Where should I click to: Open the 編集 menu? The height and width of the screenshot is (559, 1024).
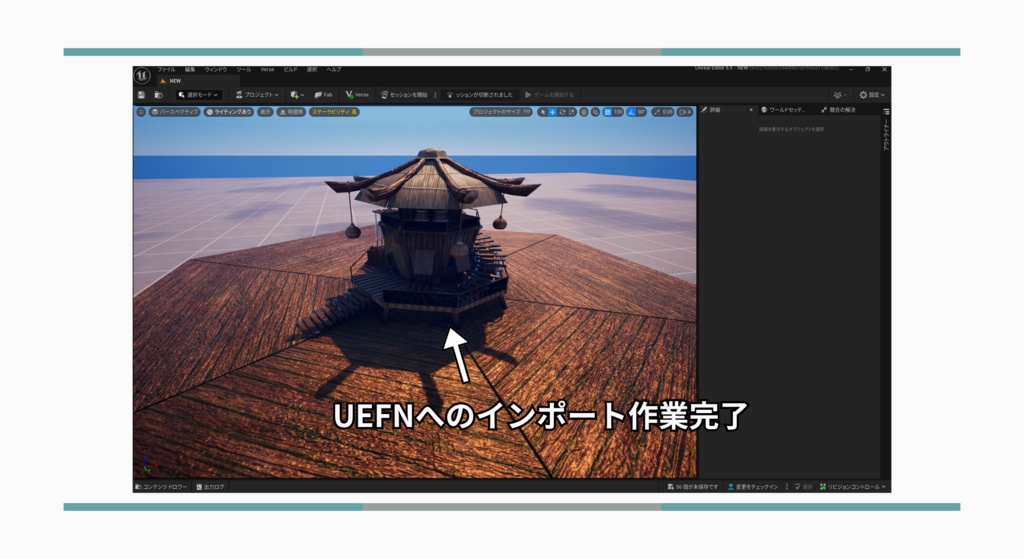[190, 69]
